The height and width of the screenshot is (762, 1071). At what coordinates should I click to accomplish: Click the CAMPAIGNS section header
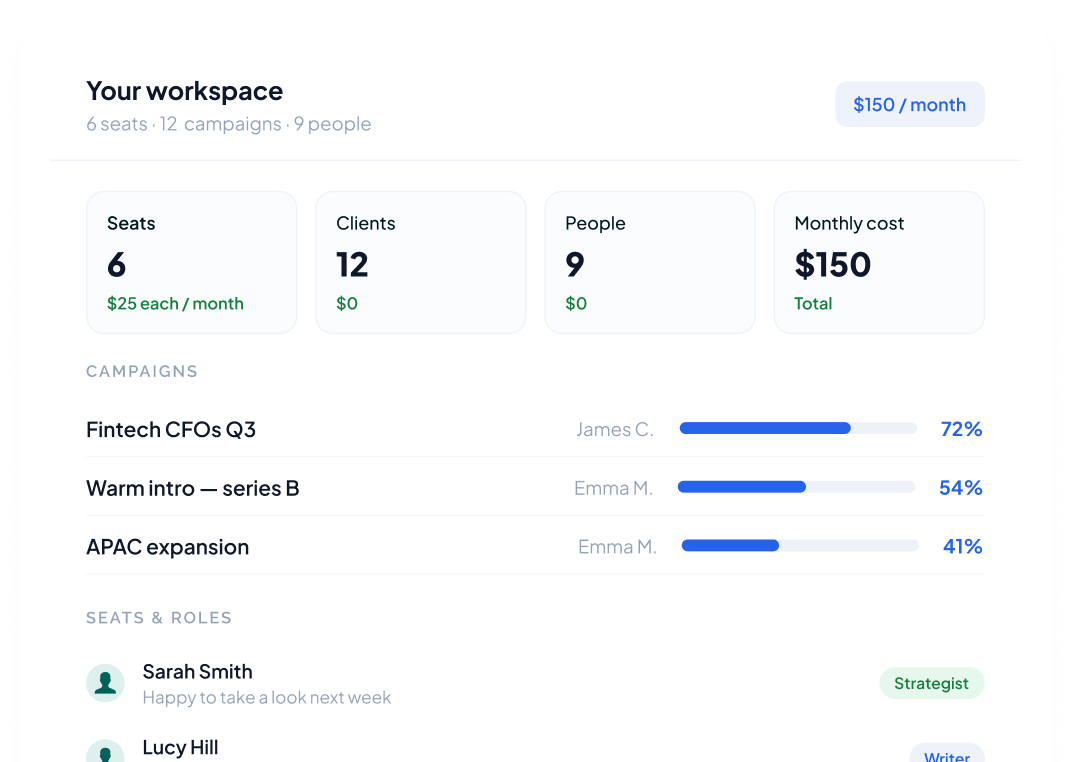[142, 371]
